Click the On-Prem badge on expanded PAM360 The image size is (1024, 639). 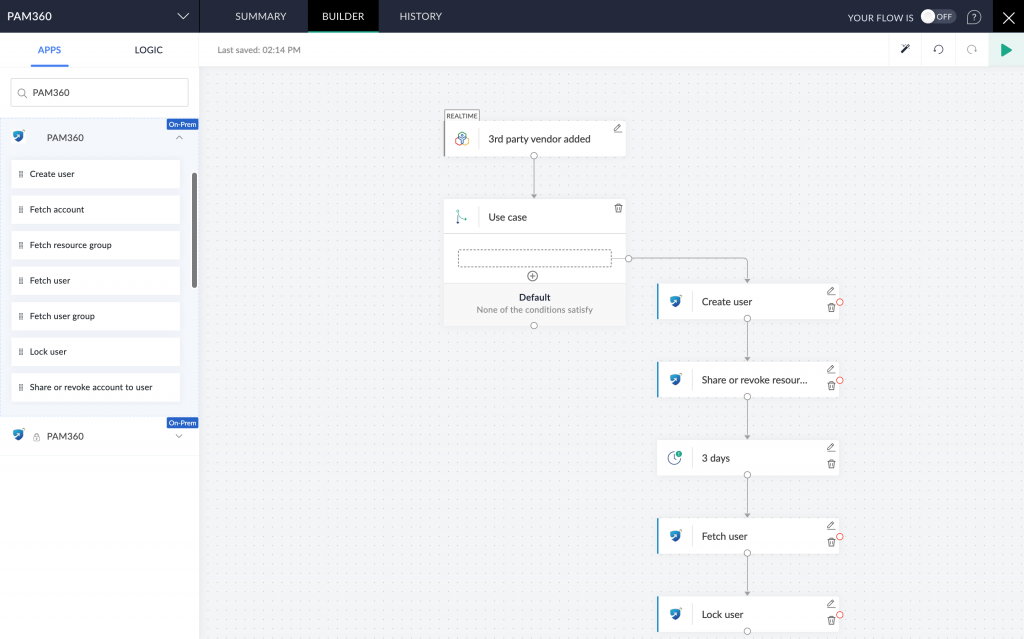click(182, 124)
